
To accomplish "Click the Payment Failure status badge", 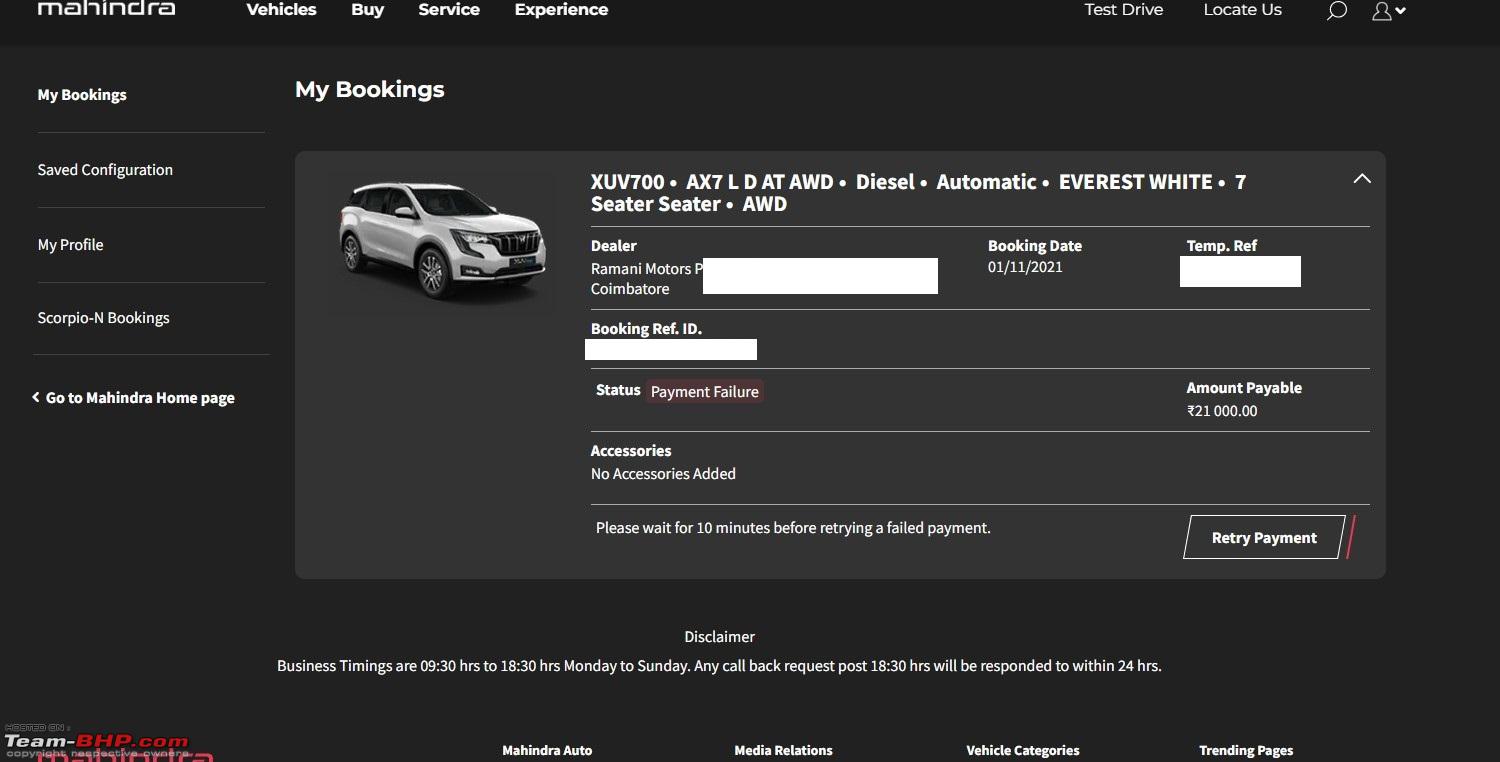I will 704,392.
